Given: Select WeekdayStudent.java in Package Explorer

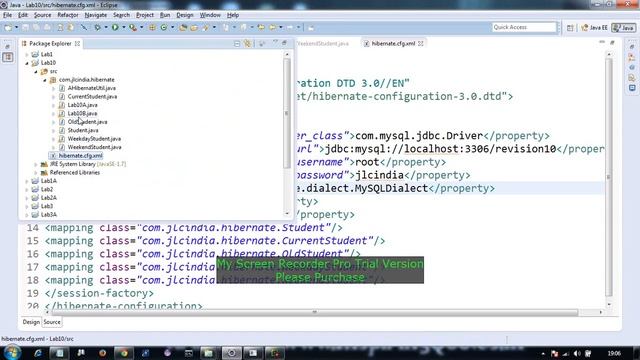Looking at the screenshot, I should (94, 139).
